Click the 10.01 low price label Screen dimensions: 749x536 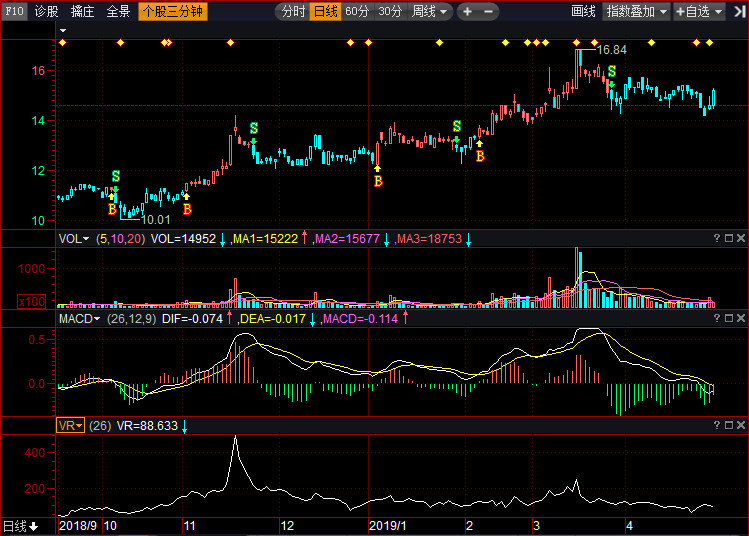[156, 220]
